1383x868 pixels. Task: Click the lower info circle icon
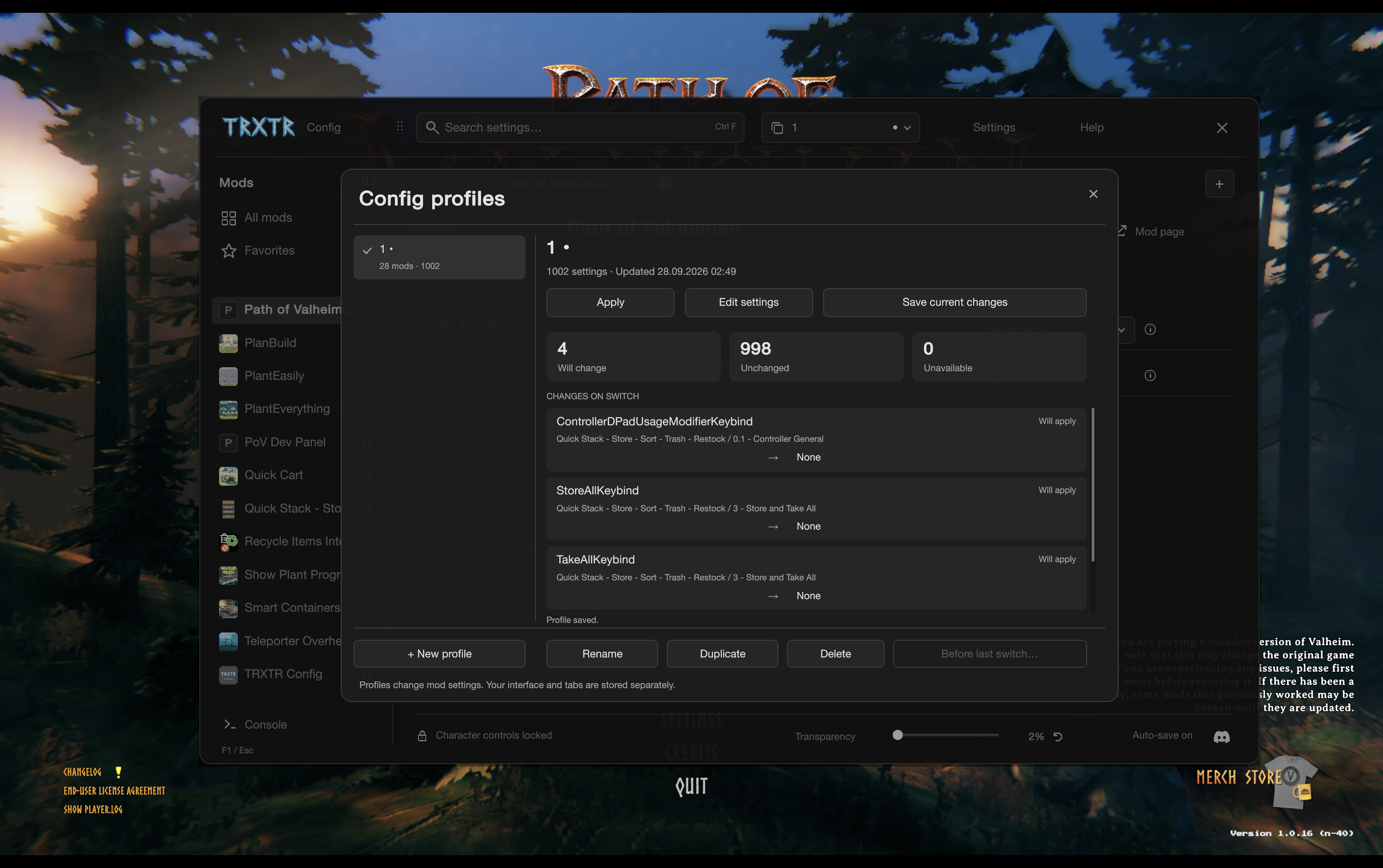[x=1150, y=375]
